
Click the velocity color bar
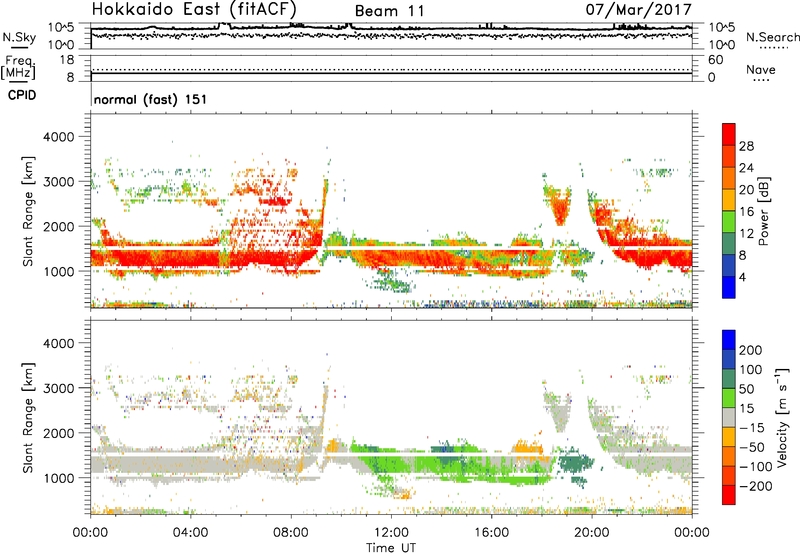coord(729,417)
